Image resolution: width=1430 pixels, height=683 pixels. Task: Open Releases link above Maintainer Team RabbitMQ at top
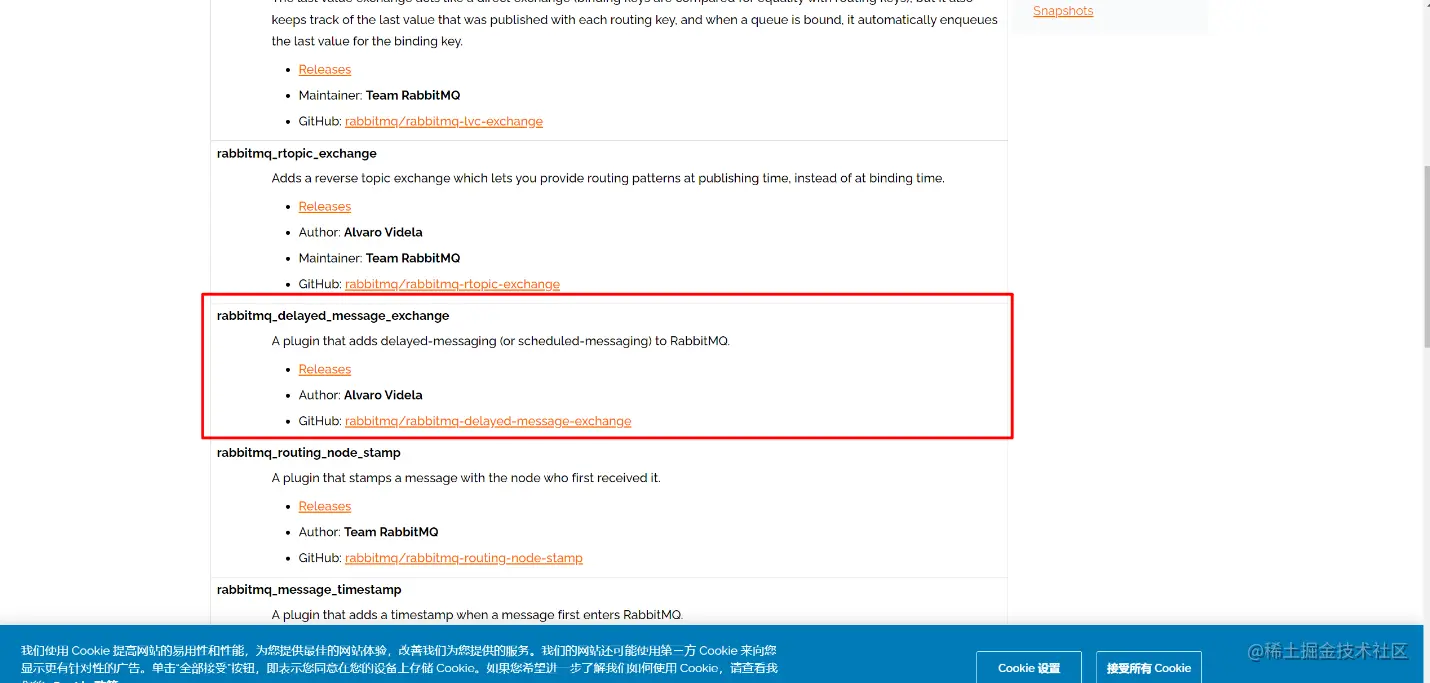tap(325, 69)
